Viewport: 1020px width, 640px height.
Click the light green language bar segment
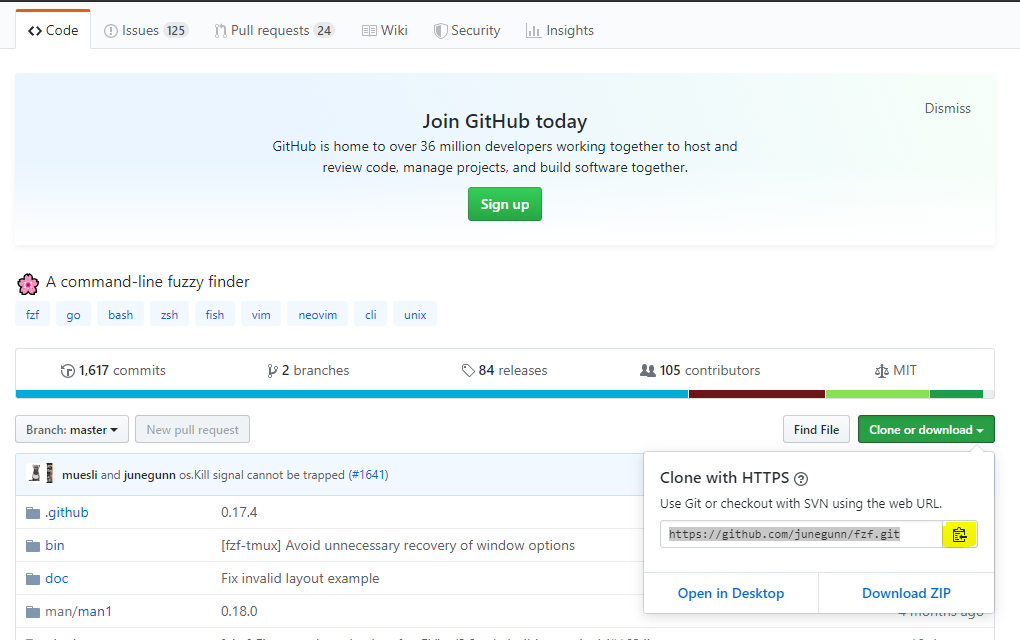[x=878, y=394]
